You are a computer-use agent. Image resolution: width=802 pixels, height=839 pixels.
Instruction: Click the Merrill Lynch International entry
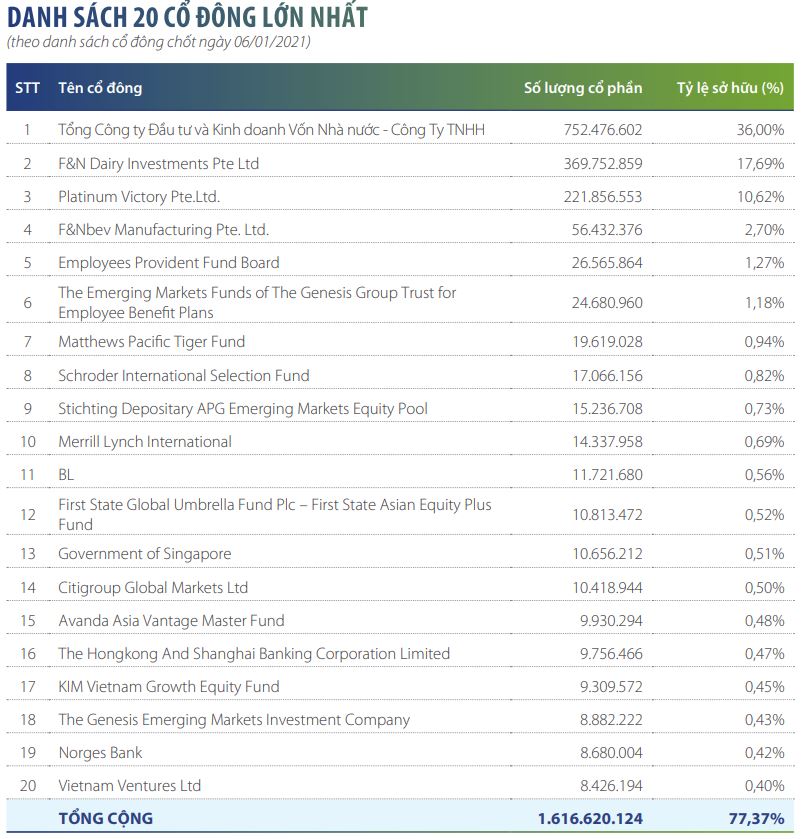145,441
